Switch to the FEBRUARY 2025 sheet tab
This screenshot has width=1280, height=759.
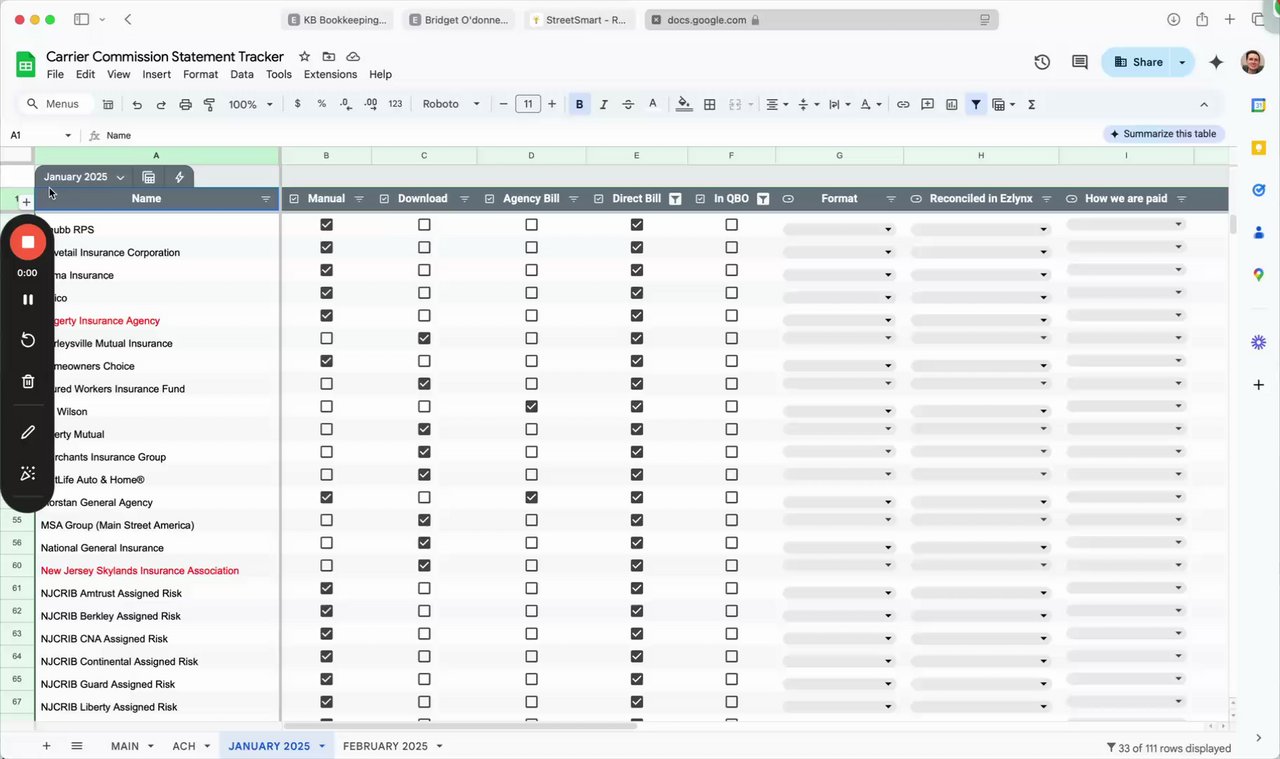point(385,746)
